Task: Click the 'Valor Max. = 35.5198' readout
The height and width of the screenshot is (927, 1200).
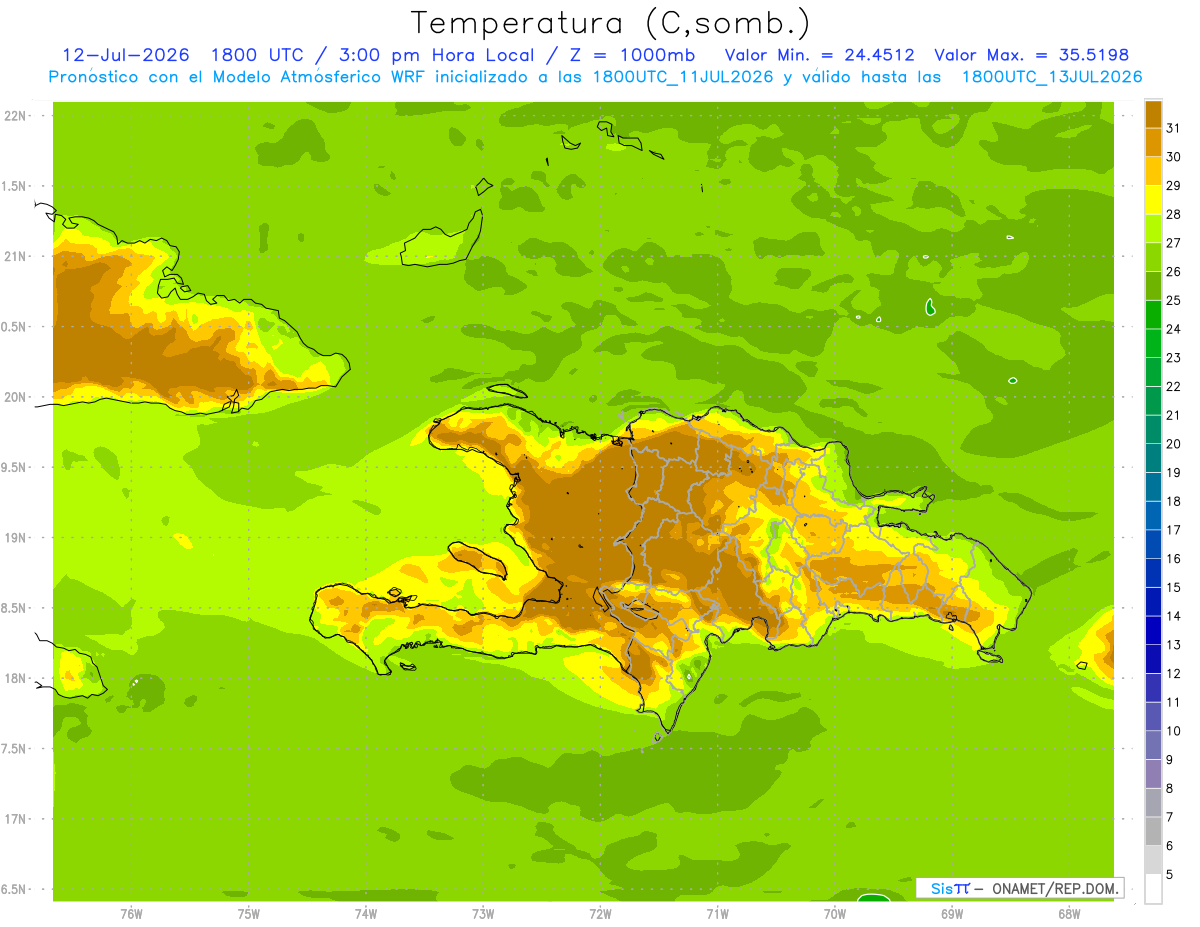Action: [1031, 55]
